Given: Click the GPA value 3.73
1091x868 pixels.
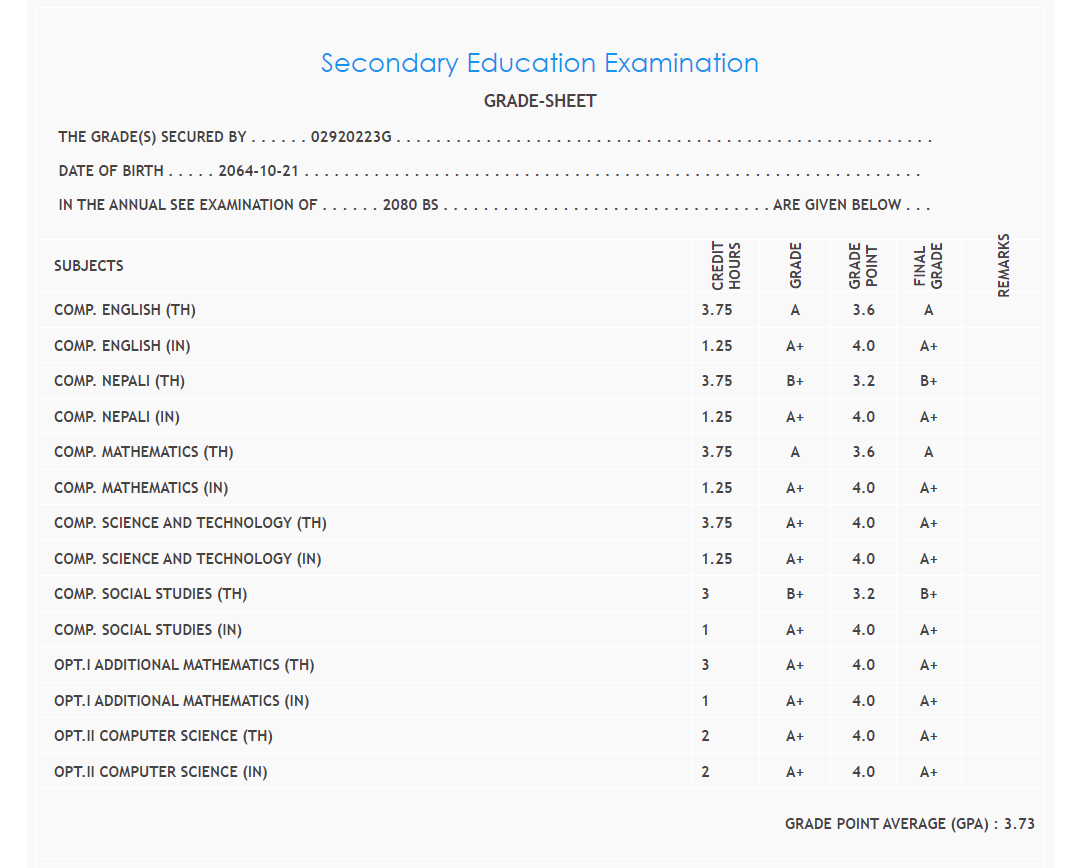Looking at the screenshot, I should pos(1019,824).
